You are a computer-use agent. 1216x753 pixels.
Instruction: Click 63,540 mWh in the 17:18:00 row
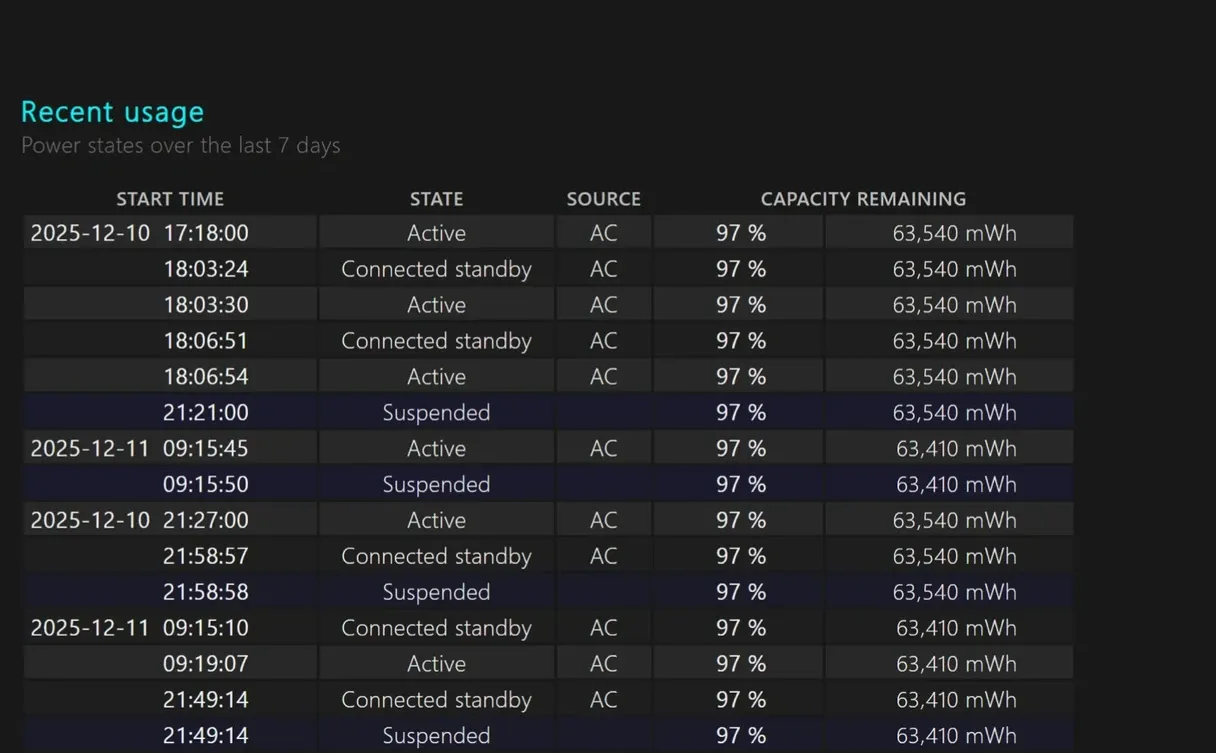point(954,233)
